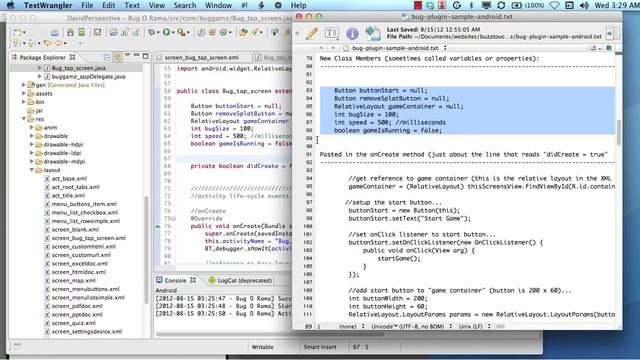Open the Run button dropdown arrow in Eclipse
Image resolution: width=640 pixels, height=360 pixels.
coord(173,32)
